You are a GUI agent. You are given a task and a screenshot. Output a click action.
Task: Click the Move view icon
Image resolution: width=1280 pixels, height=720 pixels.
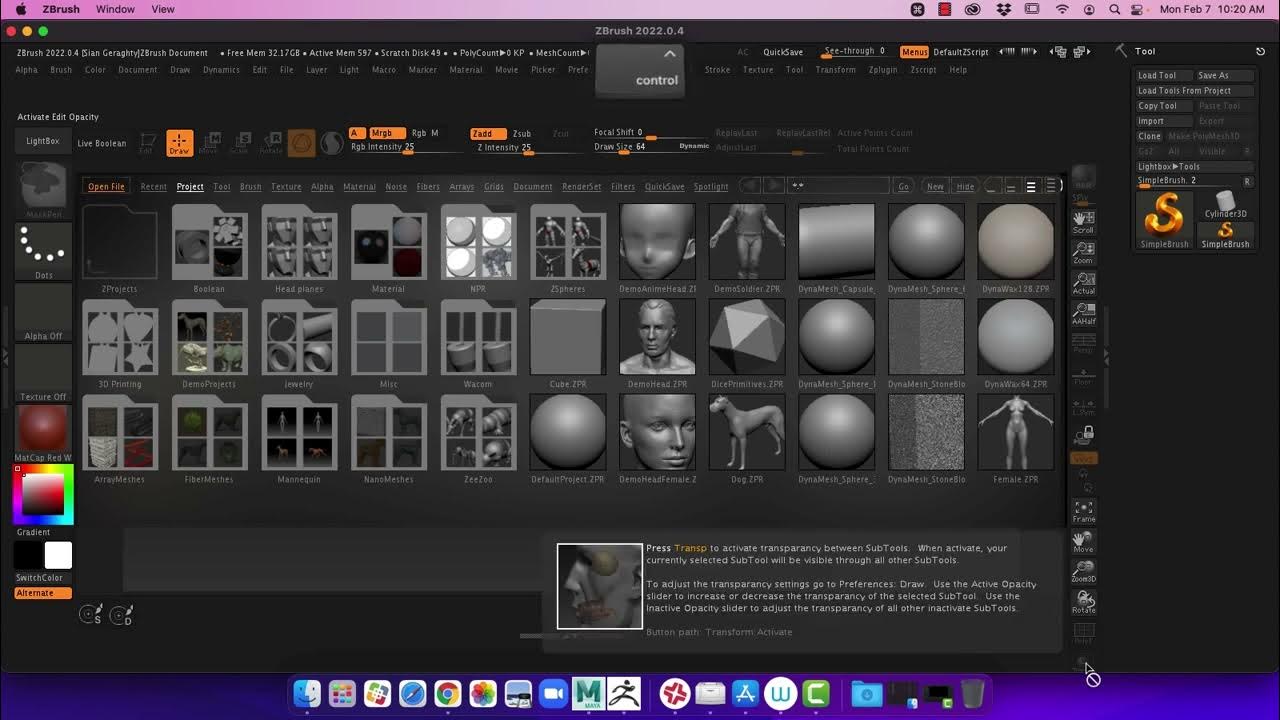coord(1083,542)
